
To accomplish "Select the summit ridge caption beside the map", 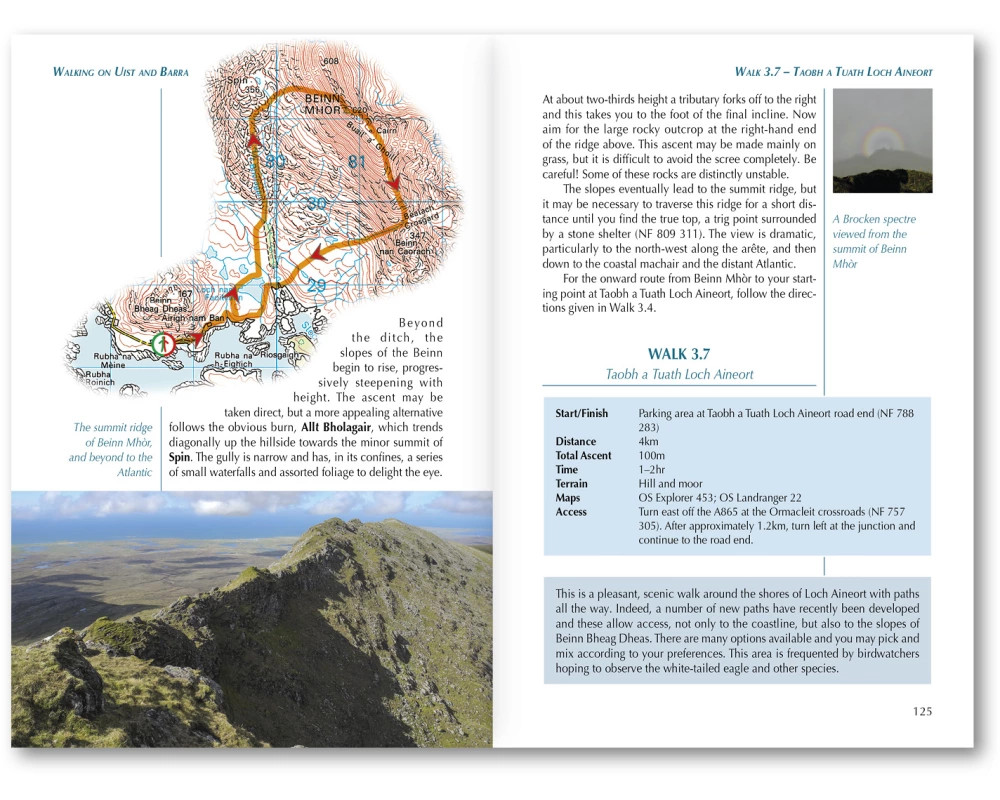I will (111, 450).
